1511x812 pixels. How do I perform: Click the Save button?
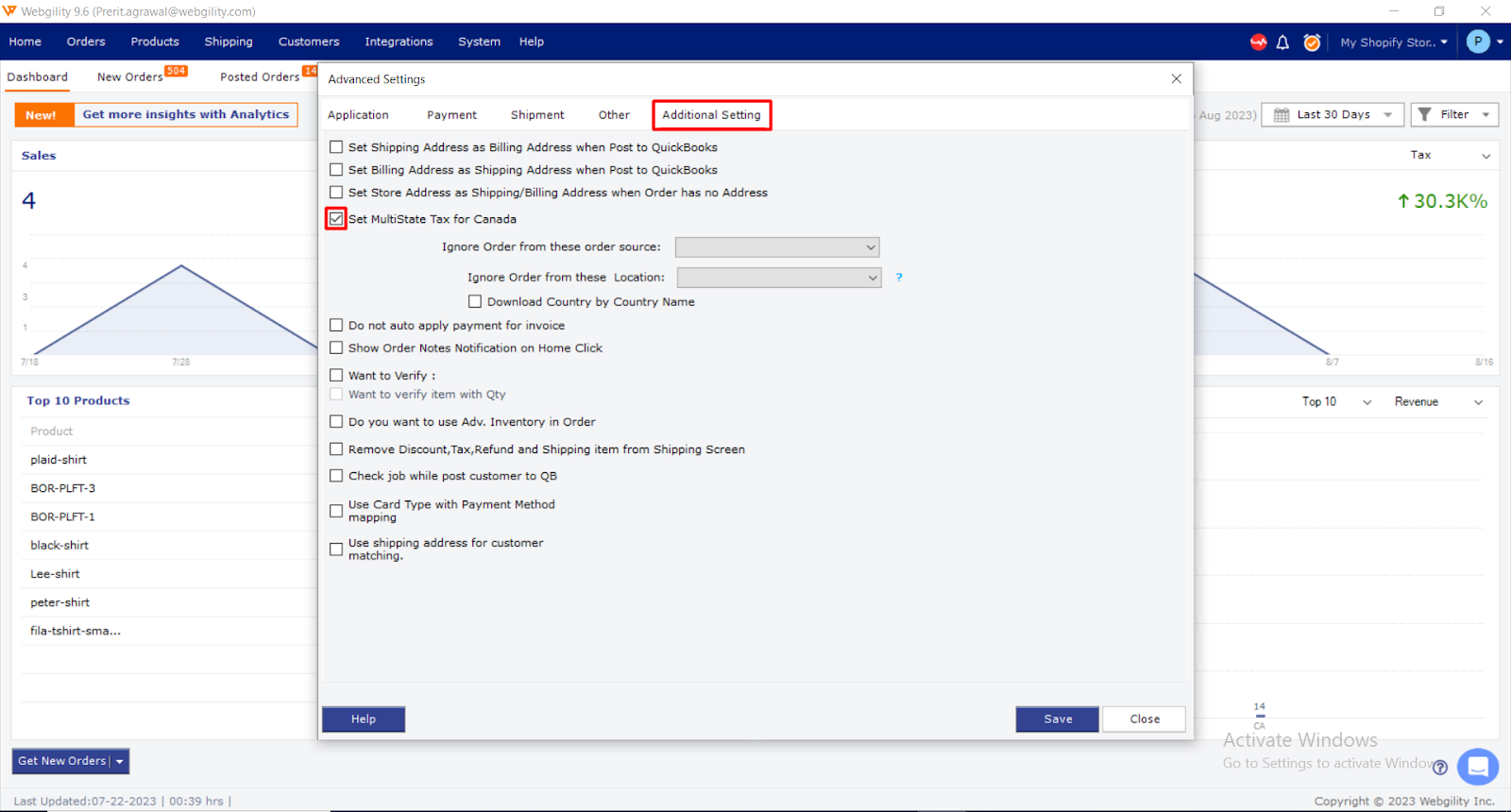(1058, 719)
